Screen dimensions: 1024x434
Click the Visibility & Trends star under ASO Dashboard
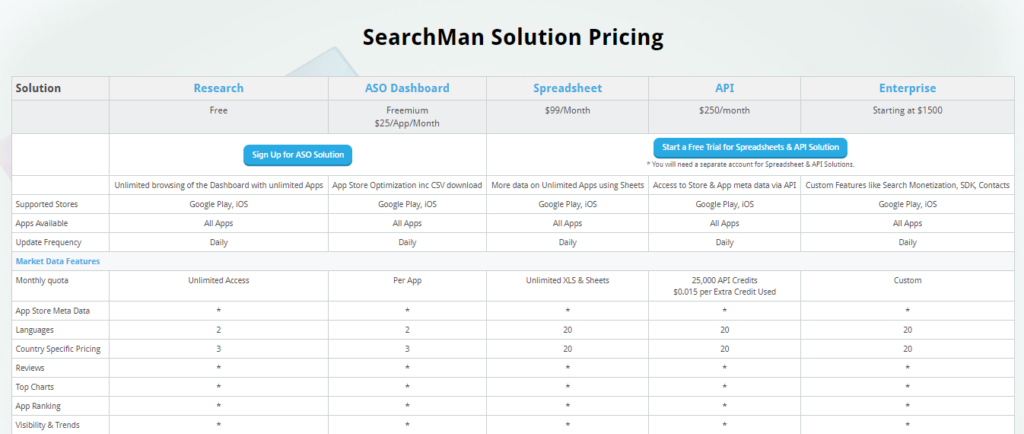(x=407, y=425)
